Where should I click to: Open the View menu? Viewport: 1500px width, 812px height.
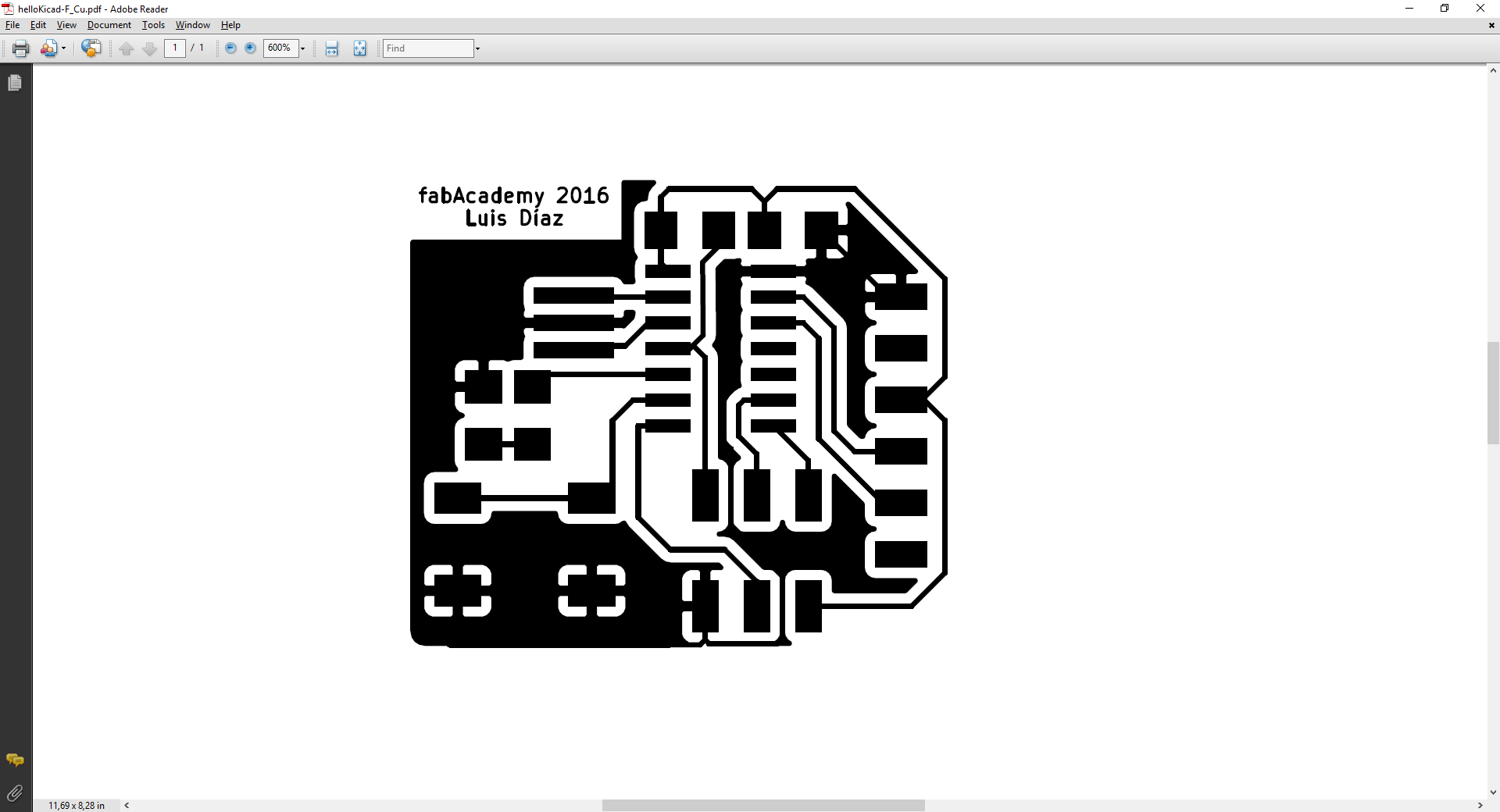pyautogui.click(x=66, y=25)
